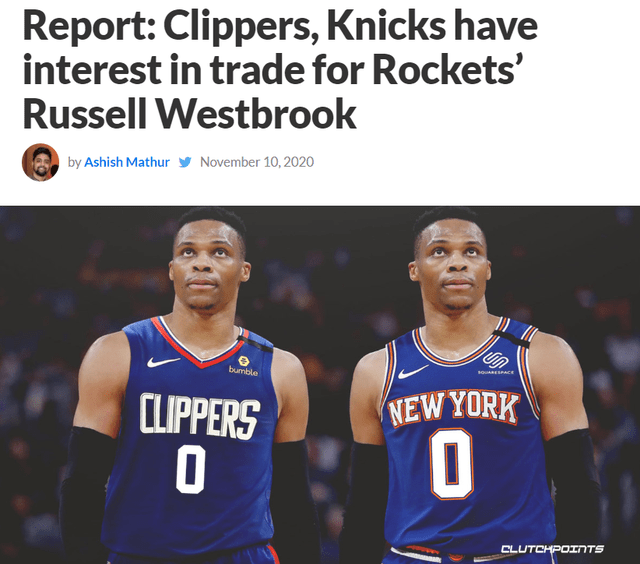Screen dimensions: 640x564
Task: Click the word "Report:" in headline
Action: pos(89,27)
